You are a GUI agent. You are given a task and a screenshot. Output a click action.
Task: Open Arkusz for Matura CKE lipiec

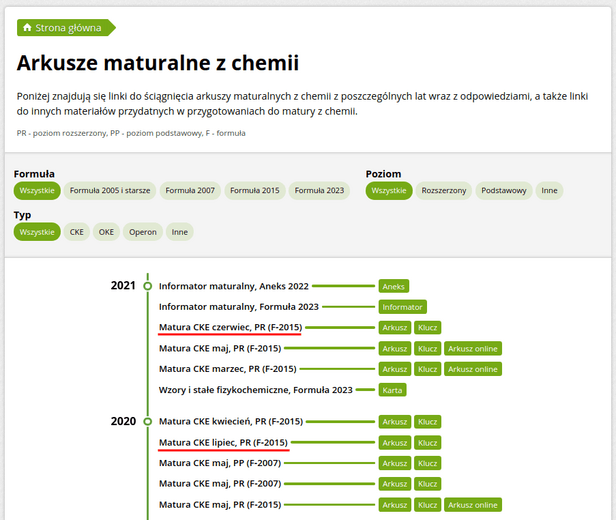(395, 443)
